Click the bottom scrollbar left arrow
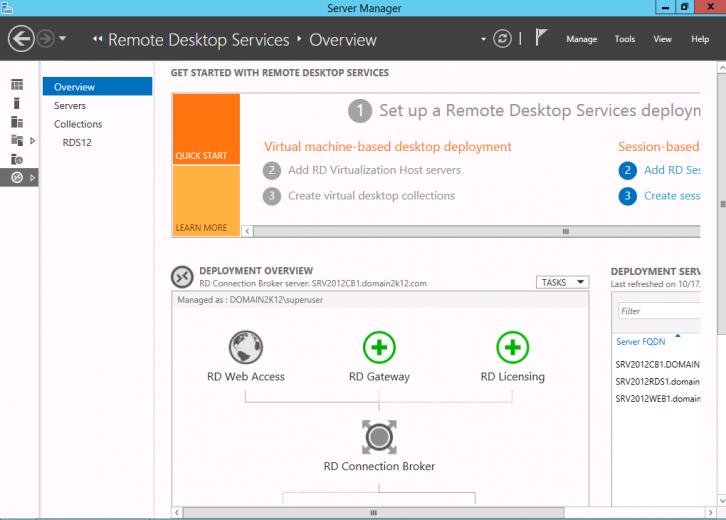The width and height of the screenshot is (726, 520). coord(177,513)
